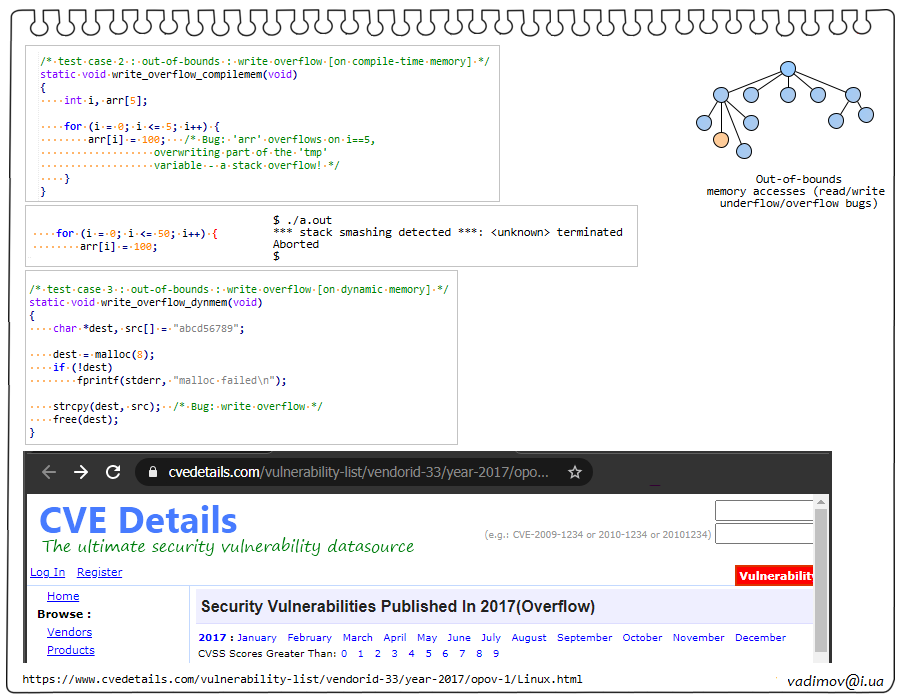Click the padlock site security icon
This screenshot has height=700, width=900.
153,472
